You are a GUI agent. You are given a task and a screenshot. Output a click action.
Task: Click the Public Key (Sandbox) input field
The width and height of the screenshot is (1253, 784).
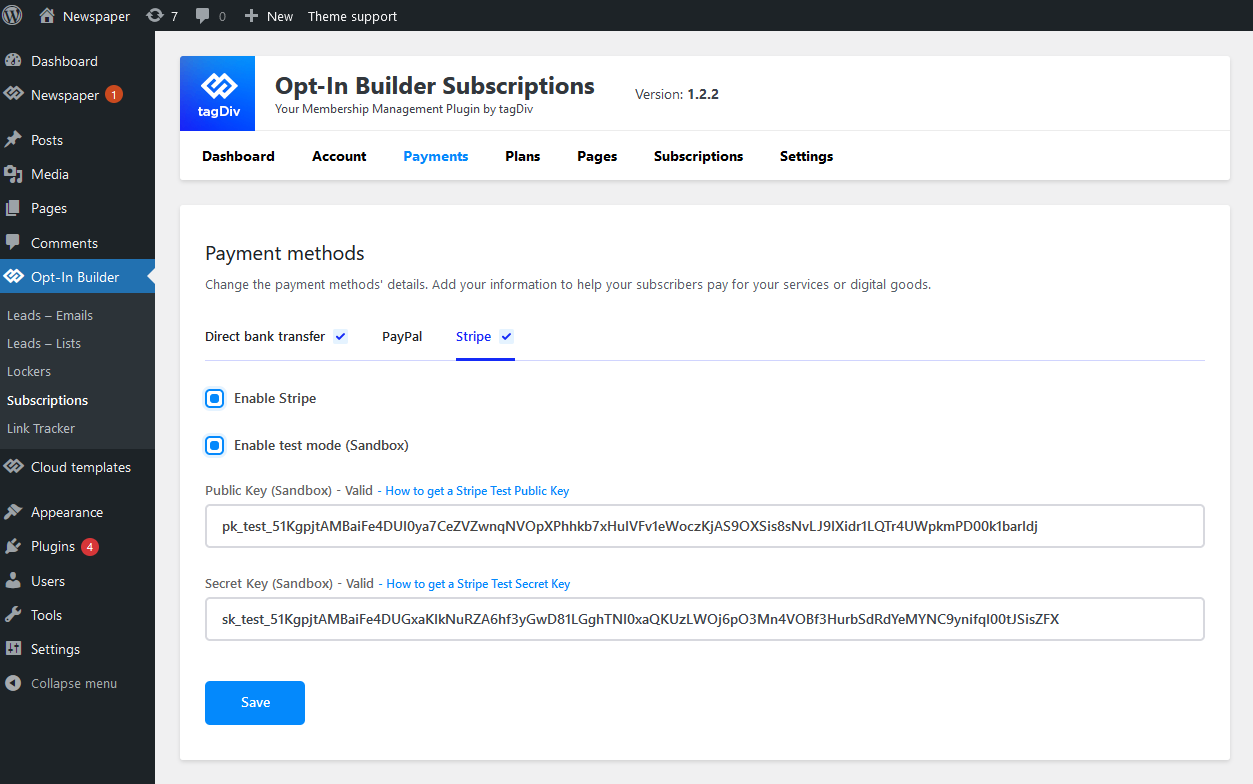click(705, 526)
